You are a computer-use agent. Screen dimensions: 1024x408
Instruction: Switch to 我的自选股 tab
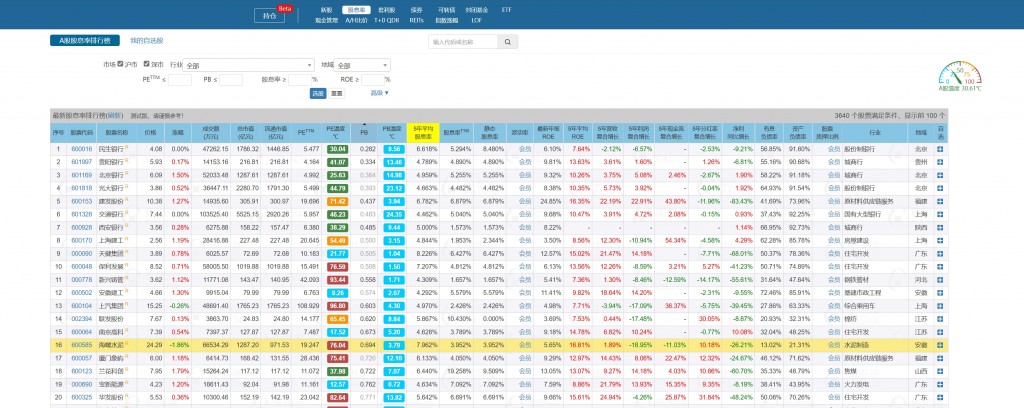click(145, 41)
